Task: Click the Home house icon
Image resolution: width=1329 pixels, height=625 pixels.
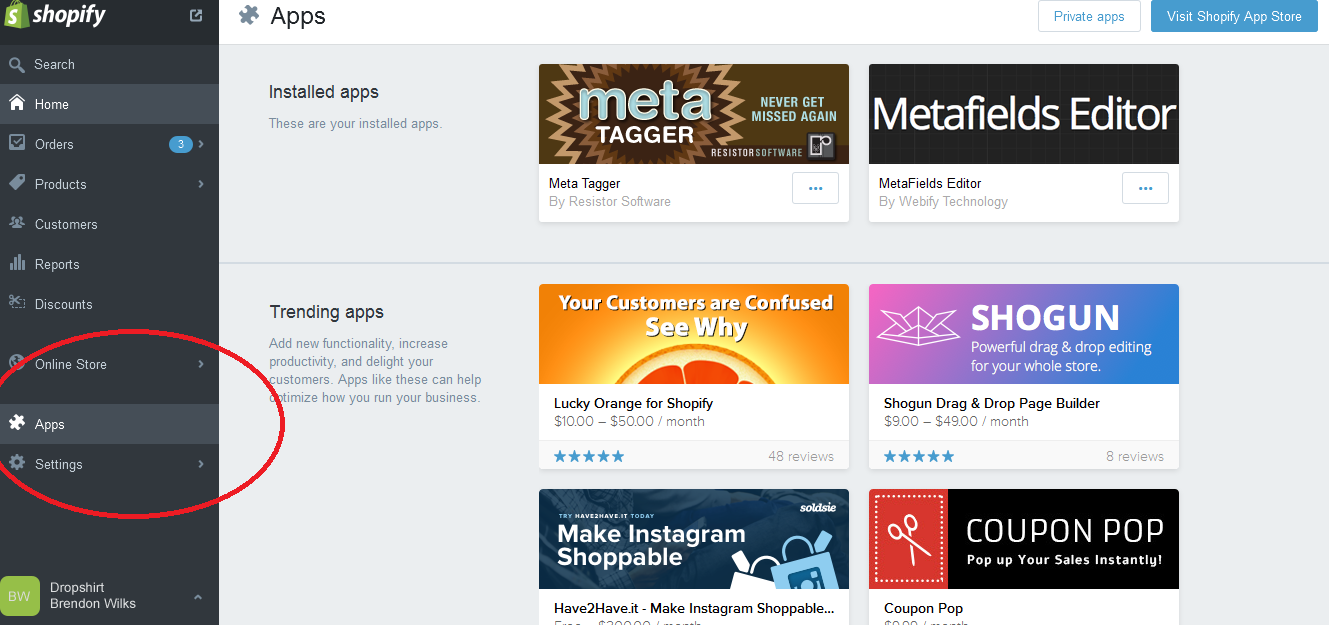Action: coord(17,103)
